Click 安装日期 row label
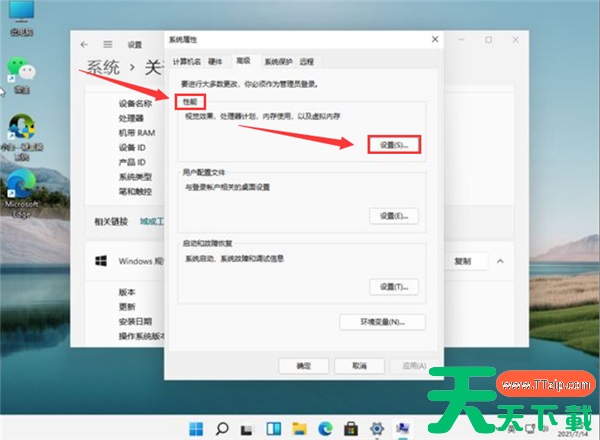 pyautogui.click(x=135, y=321)
